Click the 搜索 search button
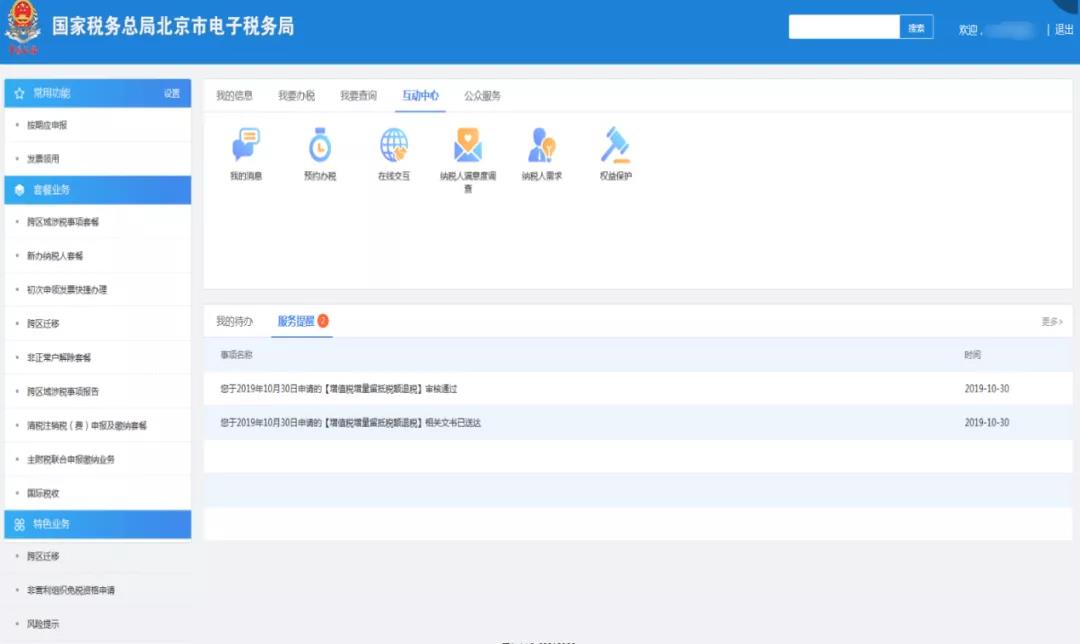The height and width of the screenshot is (644, 1080). pos(915,27)
